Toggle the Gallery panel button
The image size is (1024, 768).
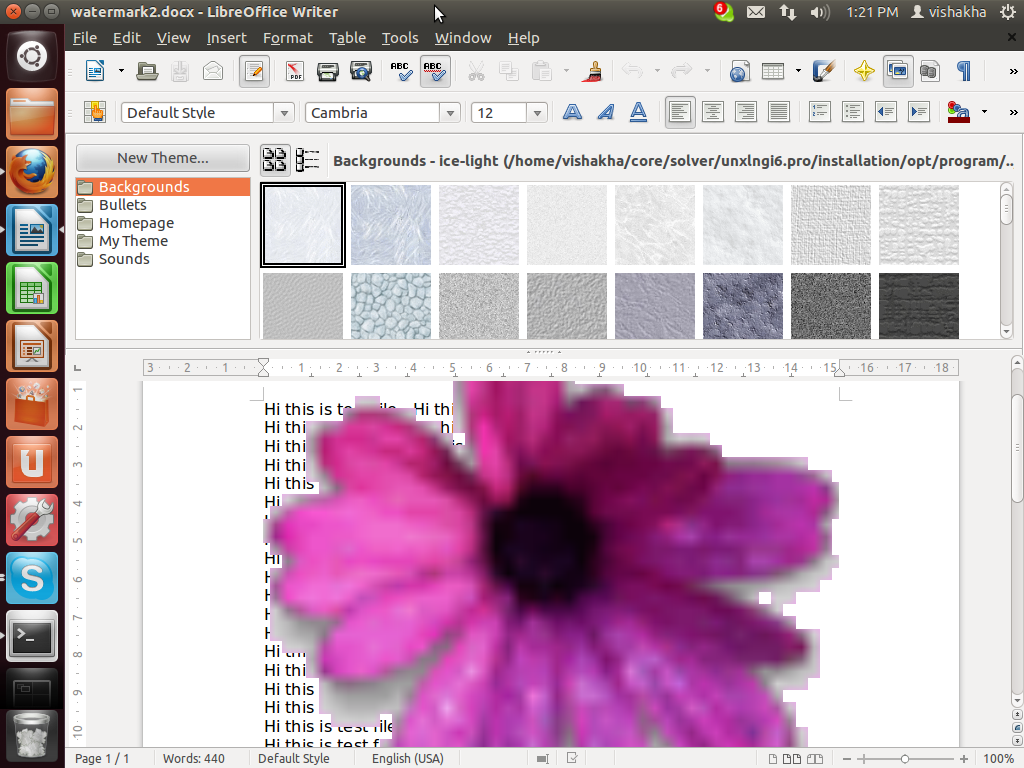pos(897,71)
